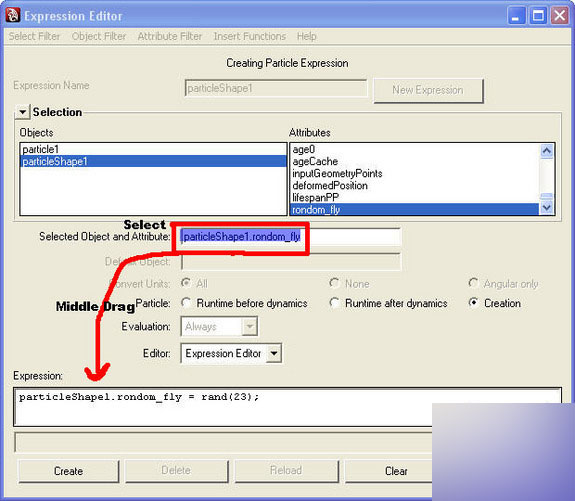Viewport: 575px width, 501px height.
Task: Collapse the Selection section arrow
Action: 22,111
